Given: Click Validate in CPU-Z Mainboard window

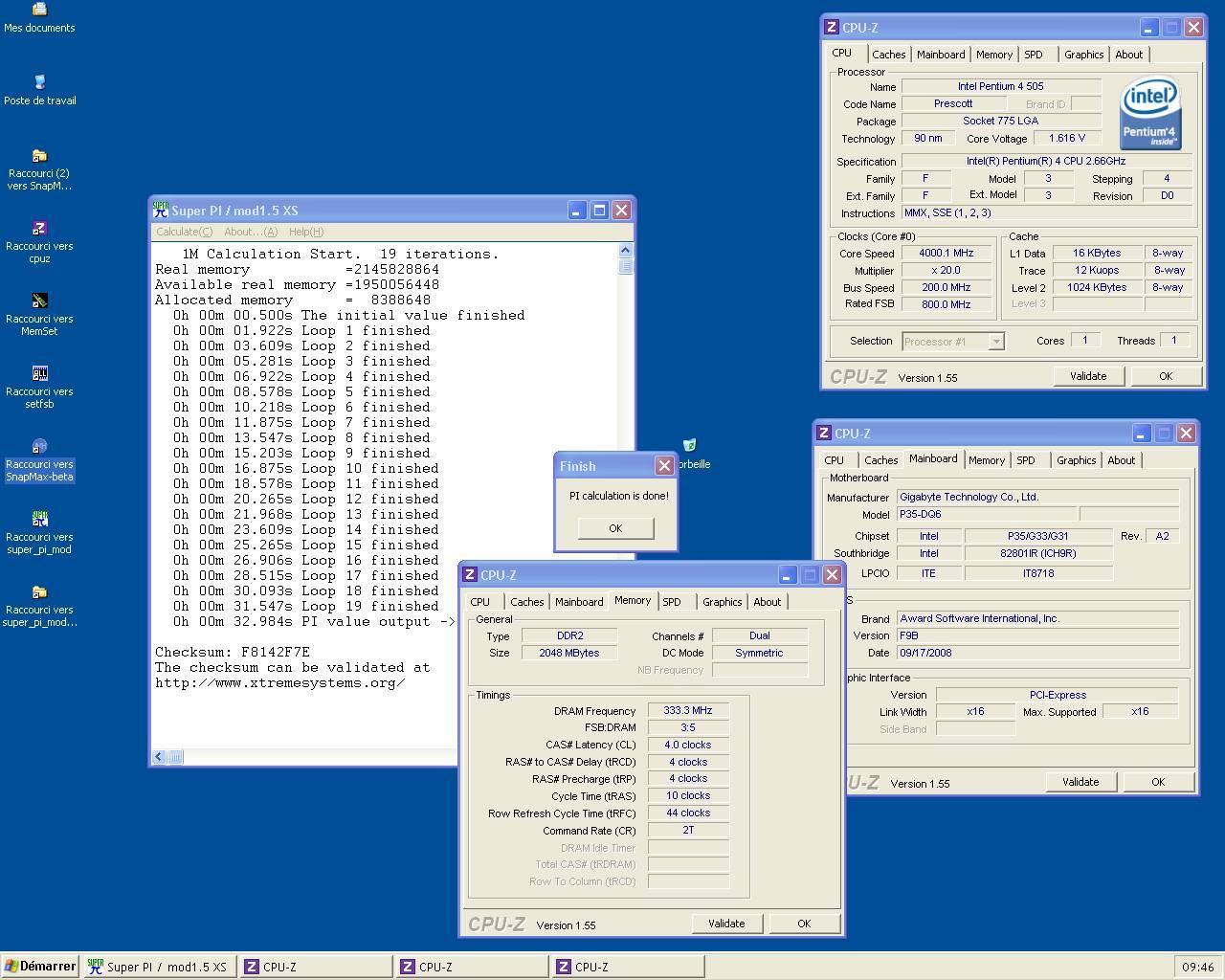Looking at the screenshot, I should 1080,782.
